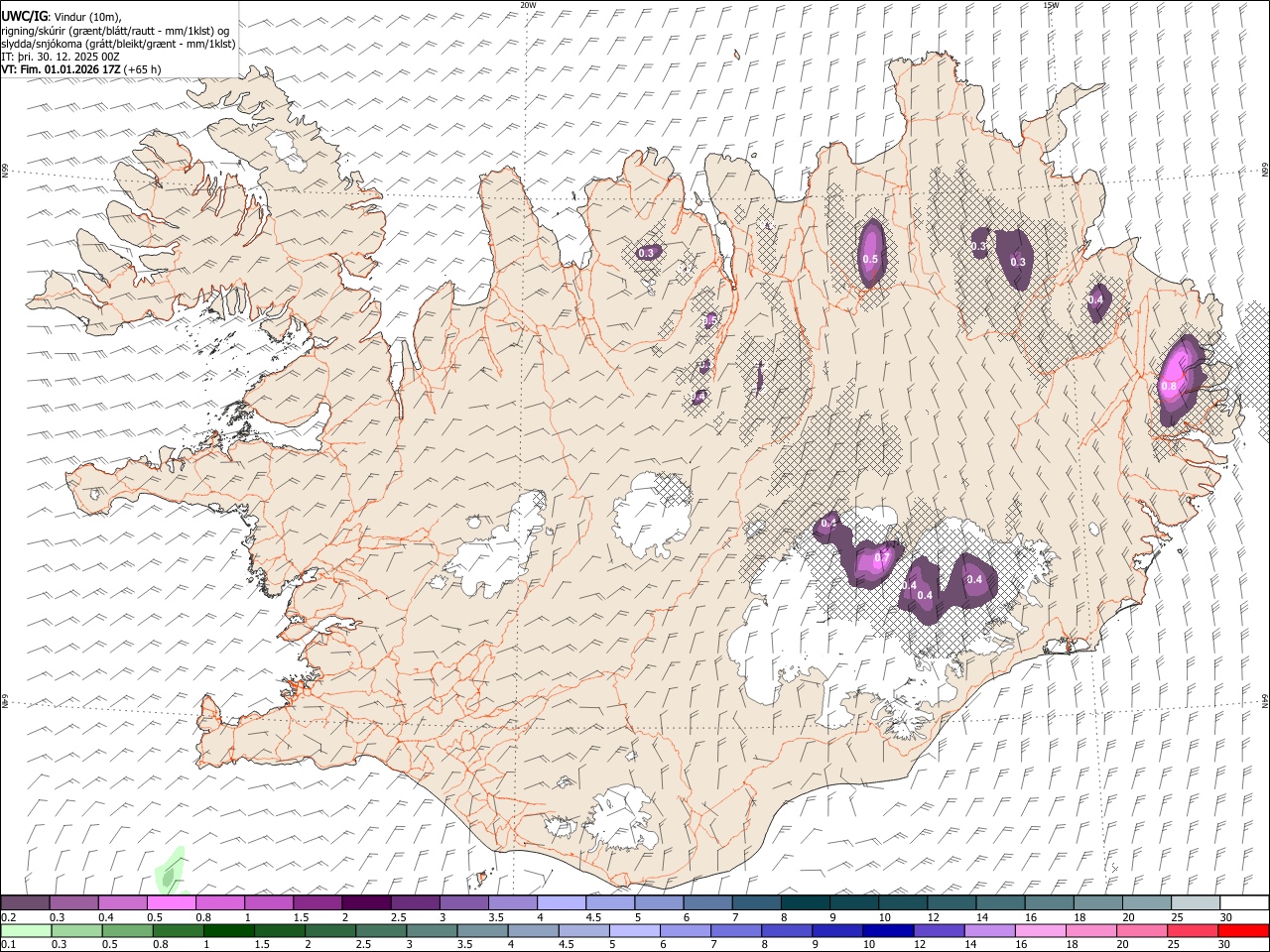Click the 0.5 snowfall value in the north
The height and width of the screenshot is (952, 1270).
click(x=870, y=259)
